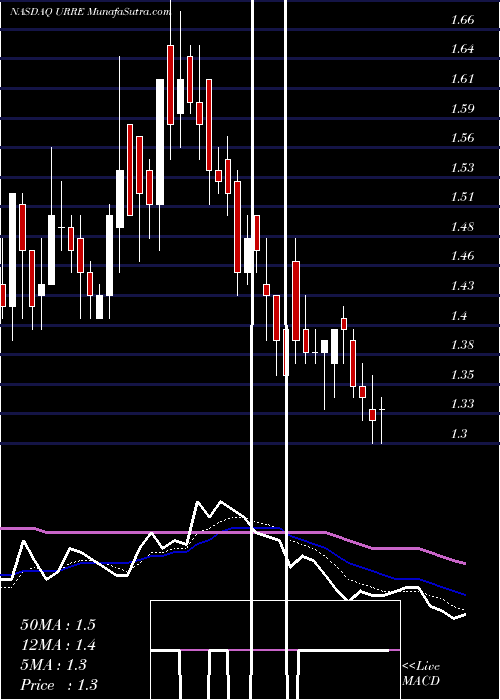Click the 1.46 price axis label

[x=462, y=256]
